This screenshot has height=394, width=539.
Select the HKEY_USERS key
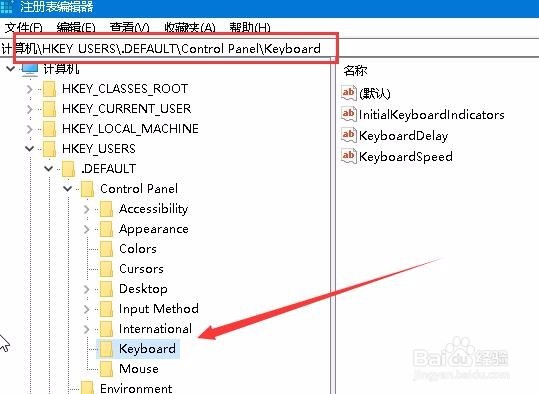[x=99, y=149]
